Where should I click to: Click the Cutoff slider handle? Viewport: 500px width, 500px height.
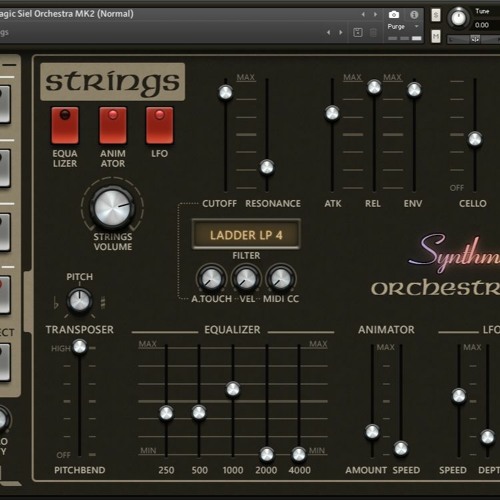point(225,92)
